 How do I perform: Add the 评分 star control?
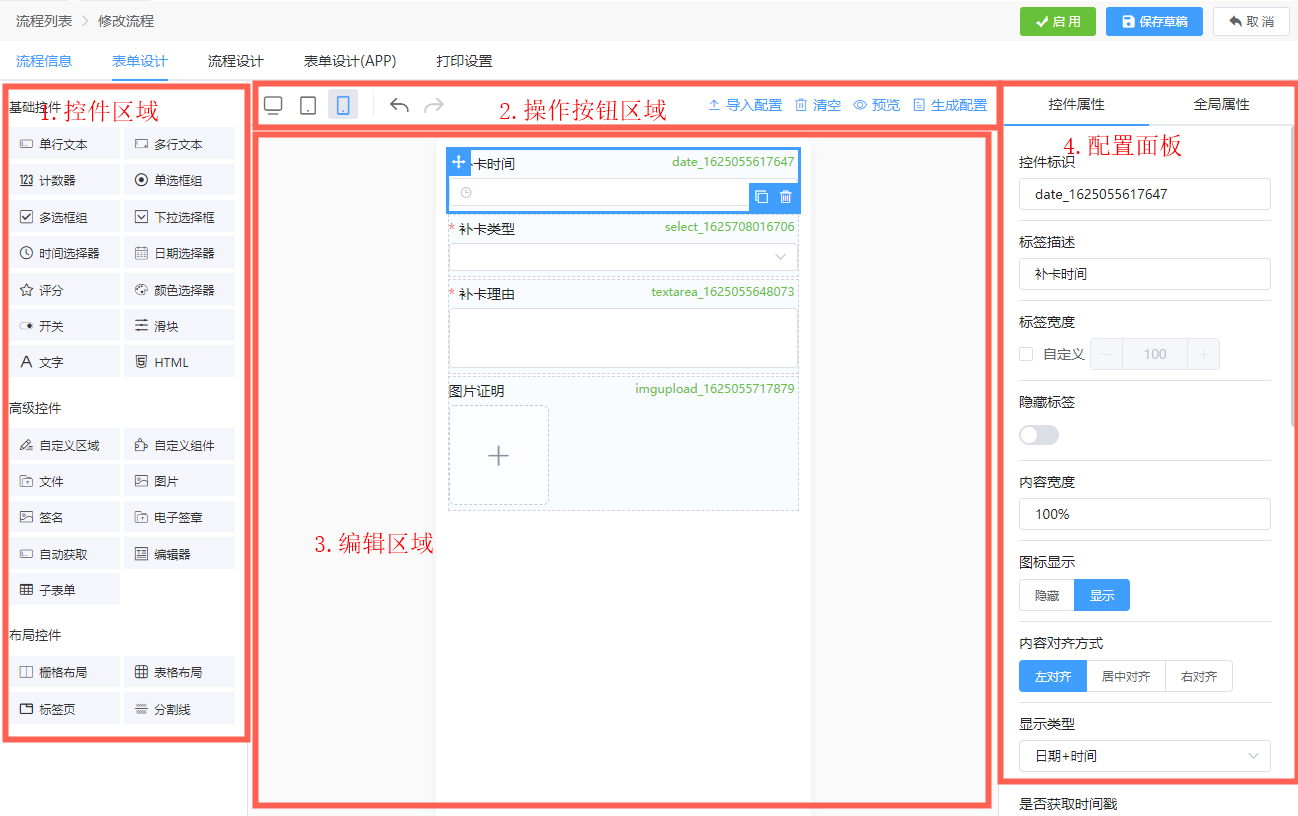click(x=63, y=290)
